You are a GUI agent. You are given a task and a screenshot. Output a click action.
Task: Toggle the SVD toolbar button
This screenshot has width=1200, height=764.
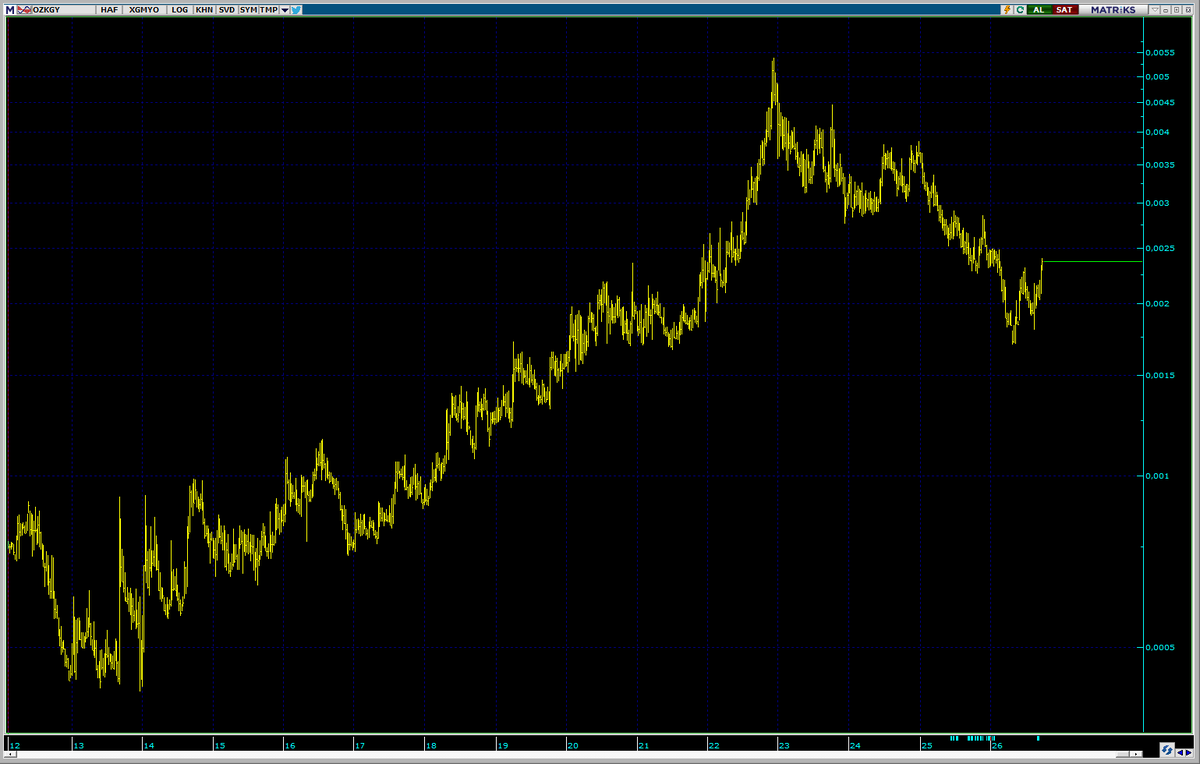[x=227, y=10]
